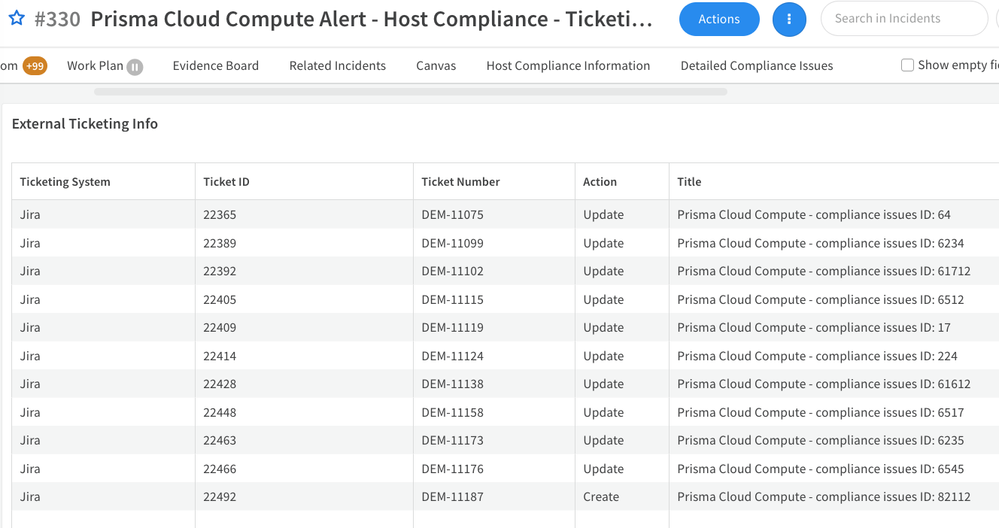This screenshot has height=528, width=999.
Task: Open the Host Compliance Information tab
Action: [x=568, y=66]
